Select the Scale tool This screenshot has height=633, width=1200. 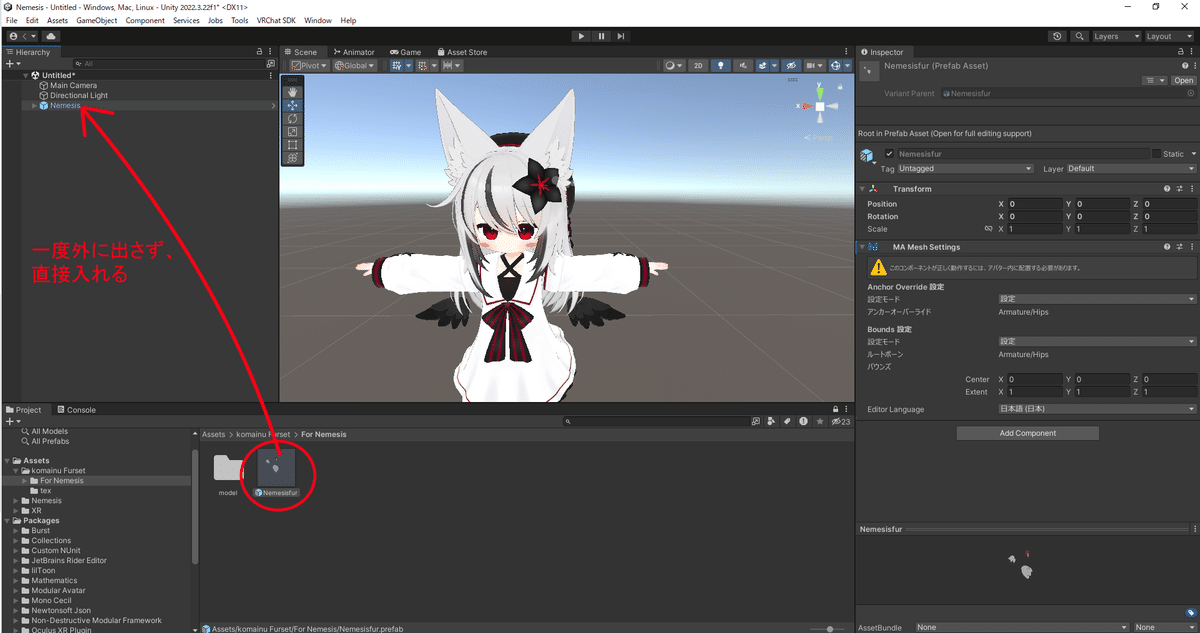[292, 131]
